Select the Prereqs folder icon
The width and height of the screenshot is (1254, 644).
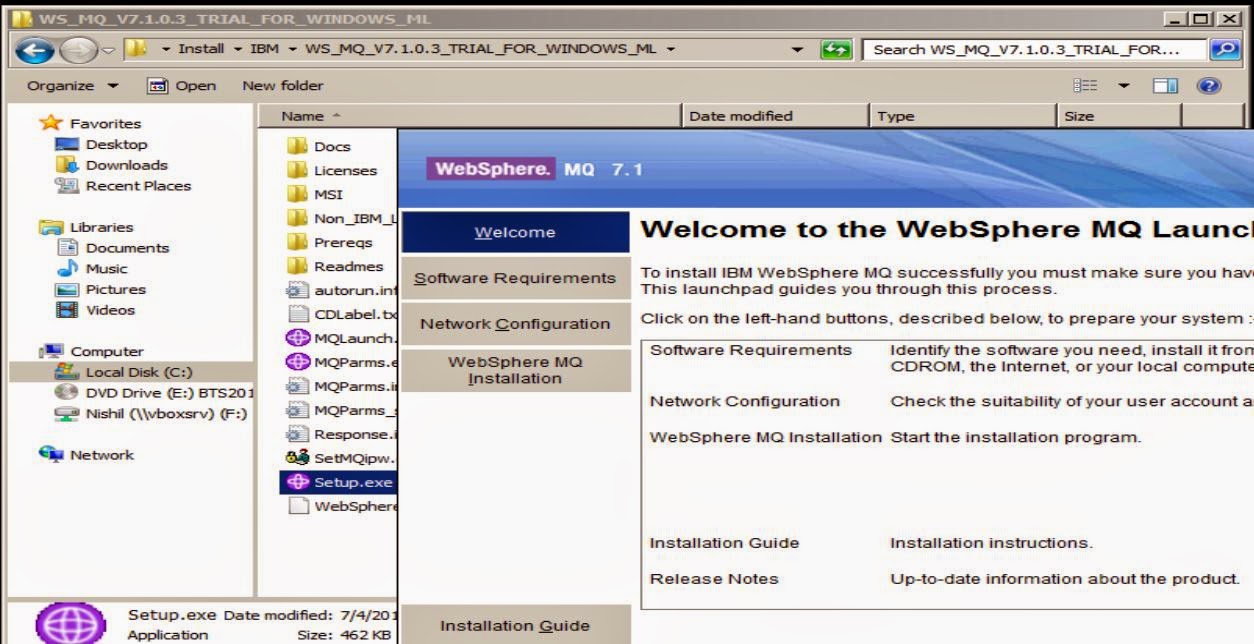[297, 242]
